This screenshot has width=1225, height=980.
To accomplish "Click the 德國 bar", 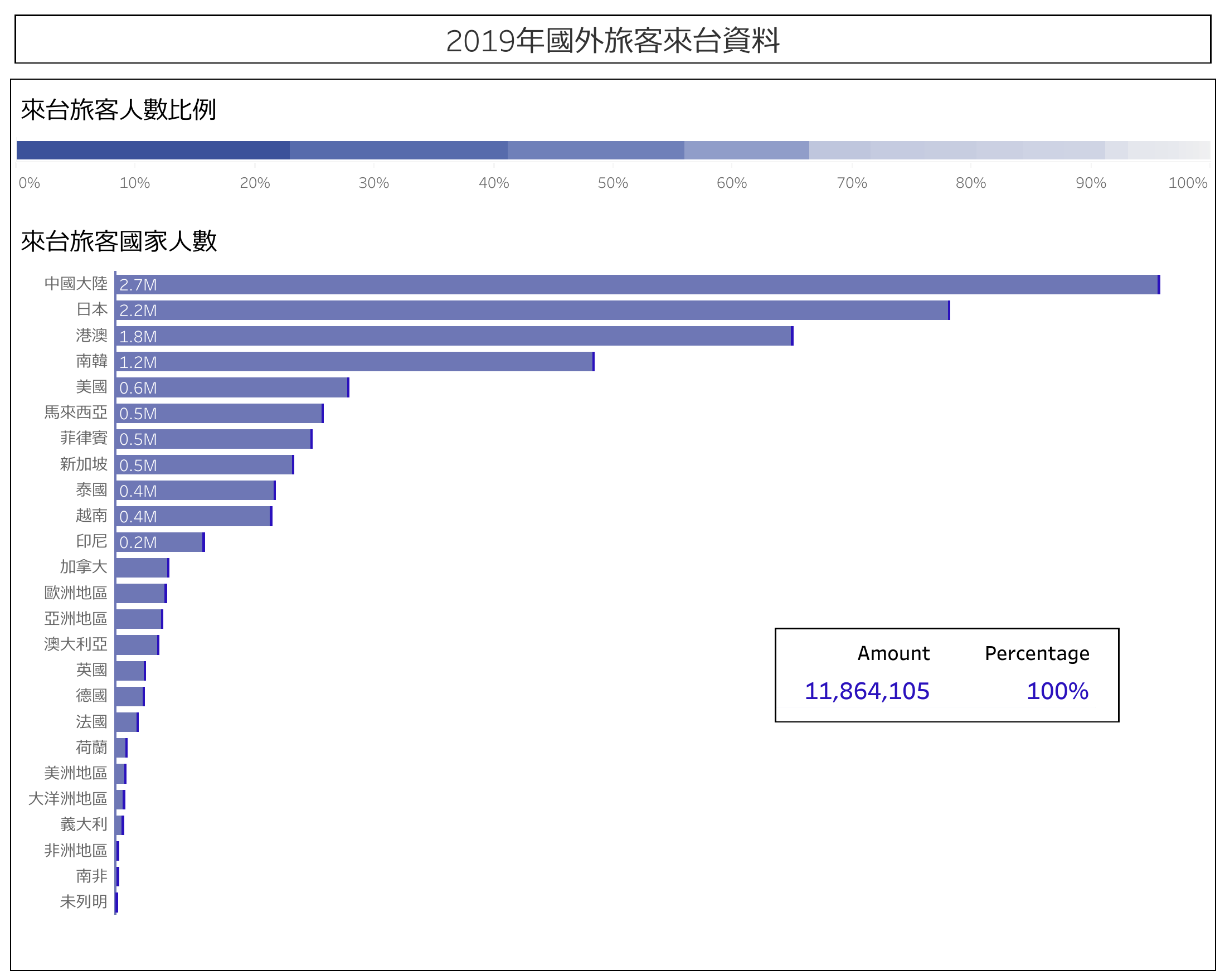I will pos(130,696).
